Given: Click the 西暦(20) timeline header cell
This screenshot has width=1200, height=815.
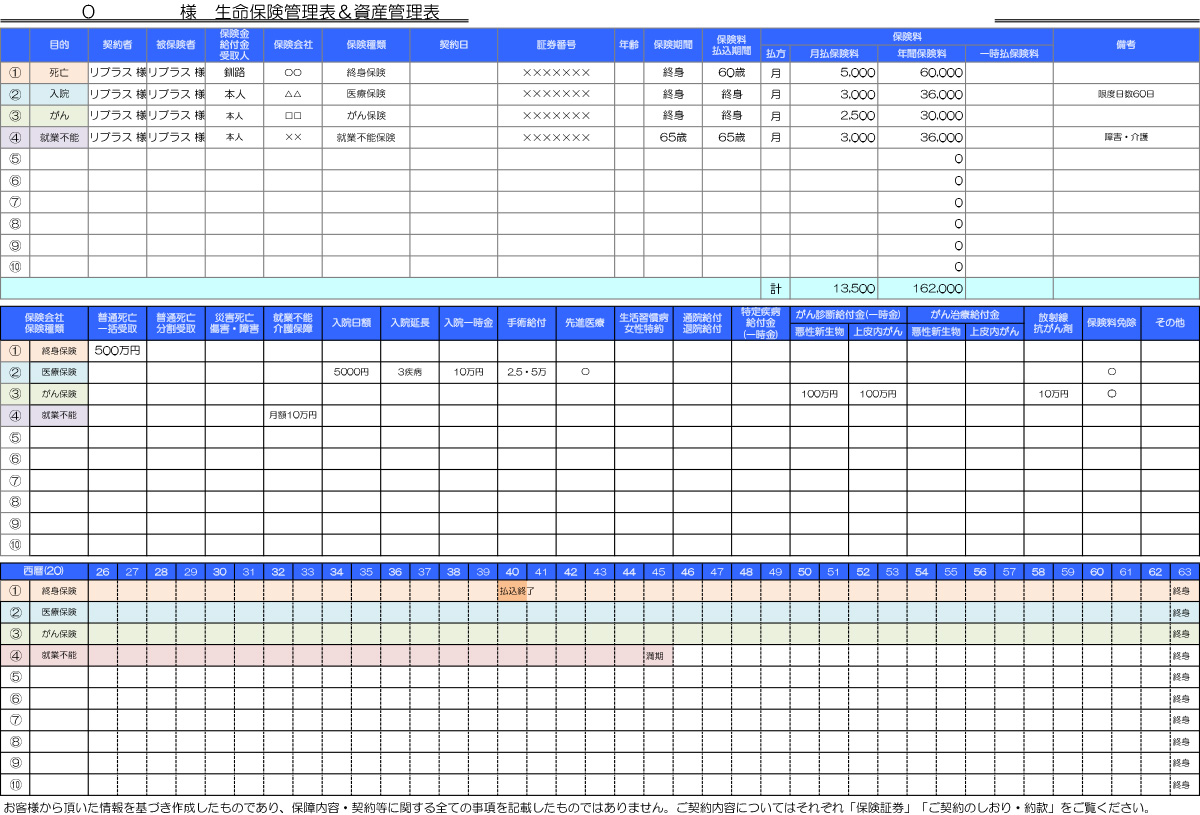Looking at the screenshot, I should pos(44,571).
